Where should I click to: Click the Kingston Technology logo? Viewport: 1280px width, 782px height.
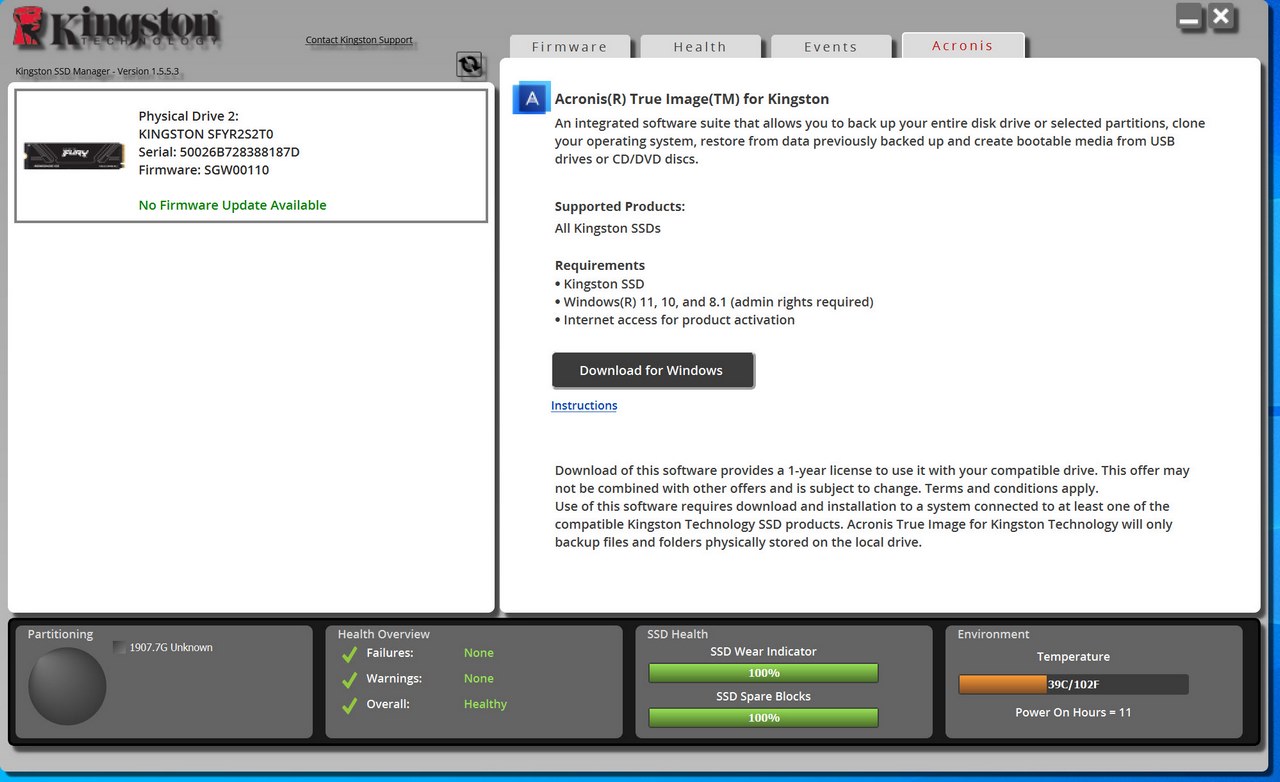pyautogui.click(x=116, y=29)
